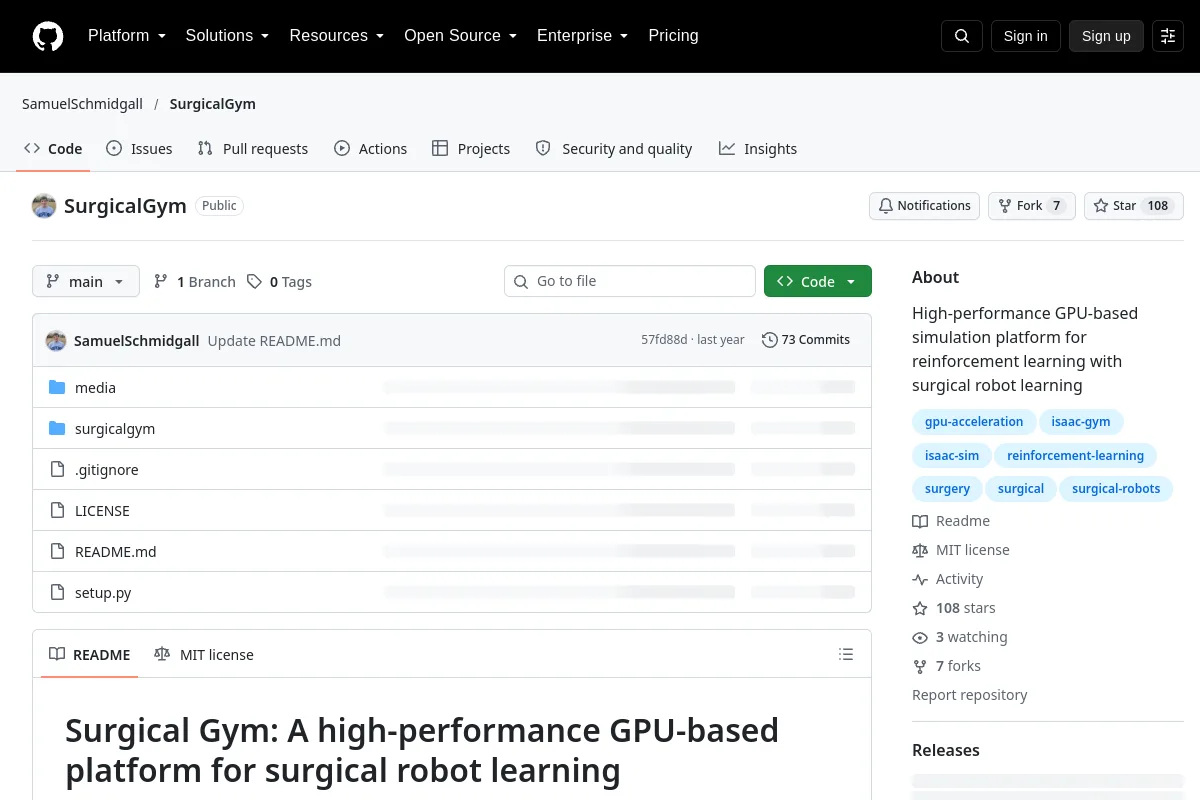This screenshot has height=800, width=1200.
Task: Open the search magnifier in header
Action: [962, 36]
